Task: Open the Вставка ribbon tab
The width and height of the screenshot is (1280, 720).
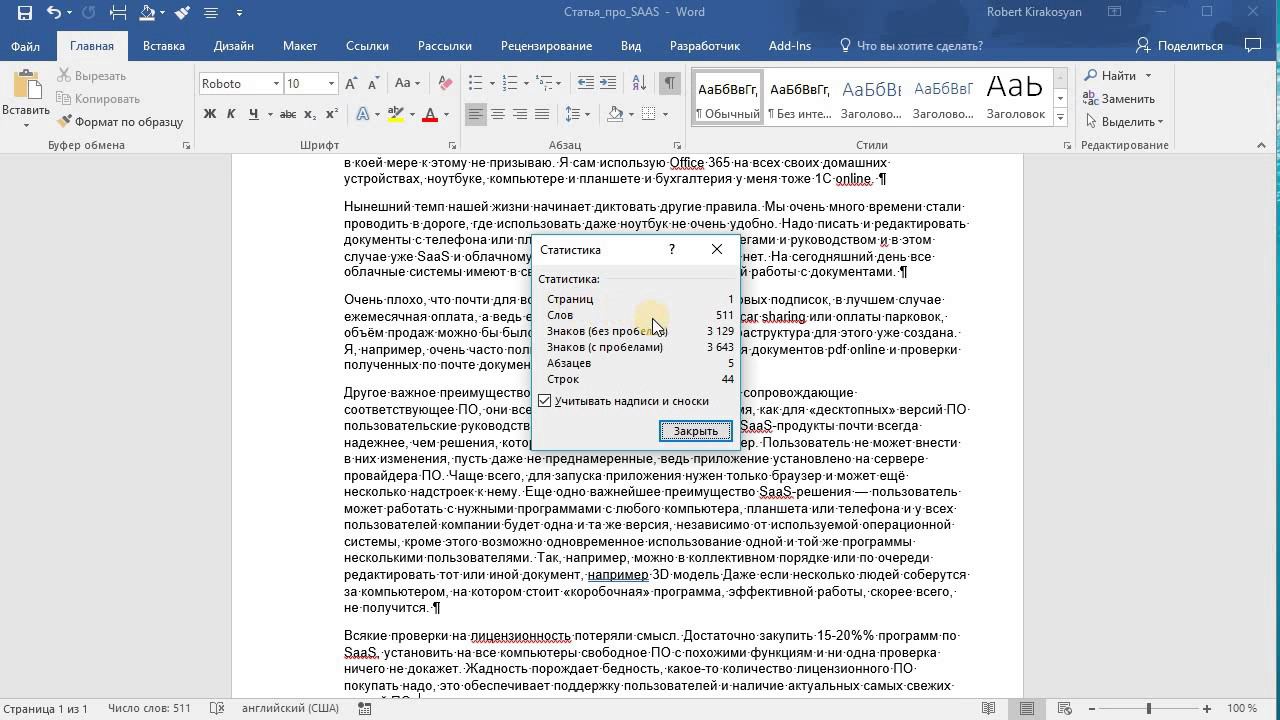Action: (x=163, y=46)
